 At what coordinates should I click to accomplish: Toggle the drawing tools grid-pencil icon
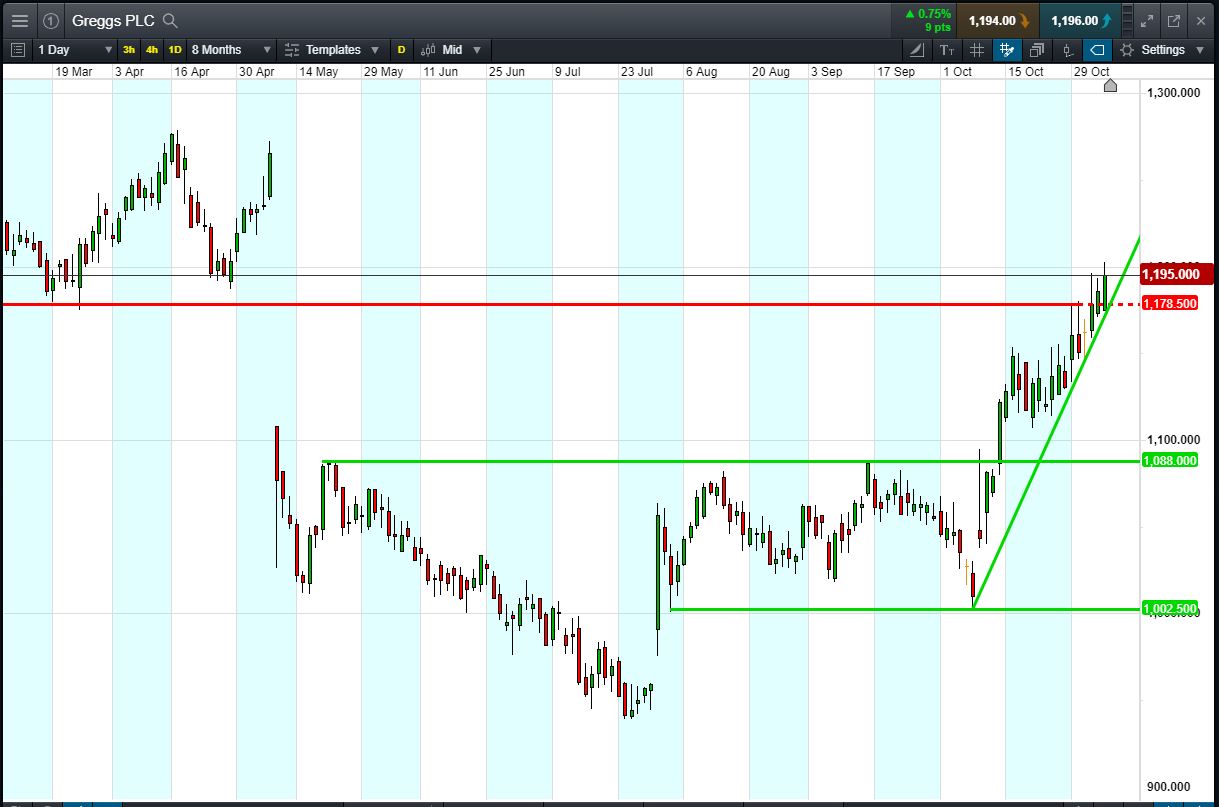point(1007,49)
